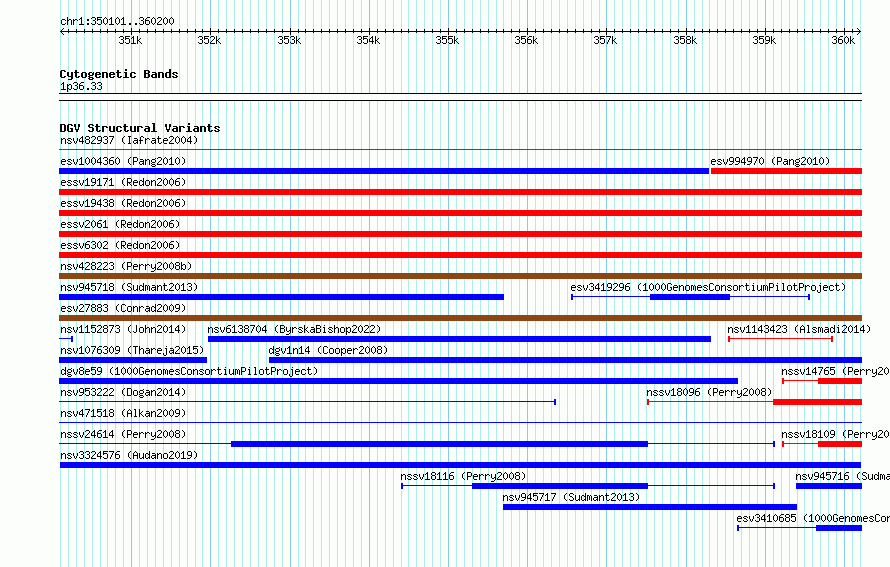The height and width of the screenshot is (567, 890).
Task: Select variant label nsv953222 (Dogan2014)
Action: [x=123, y=392]
